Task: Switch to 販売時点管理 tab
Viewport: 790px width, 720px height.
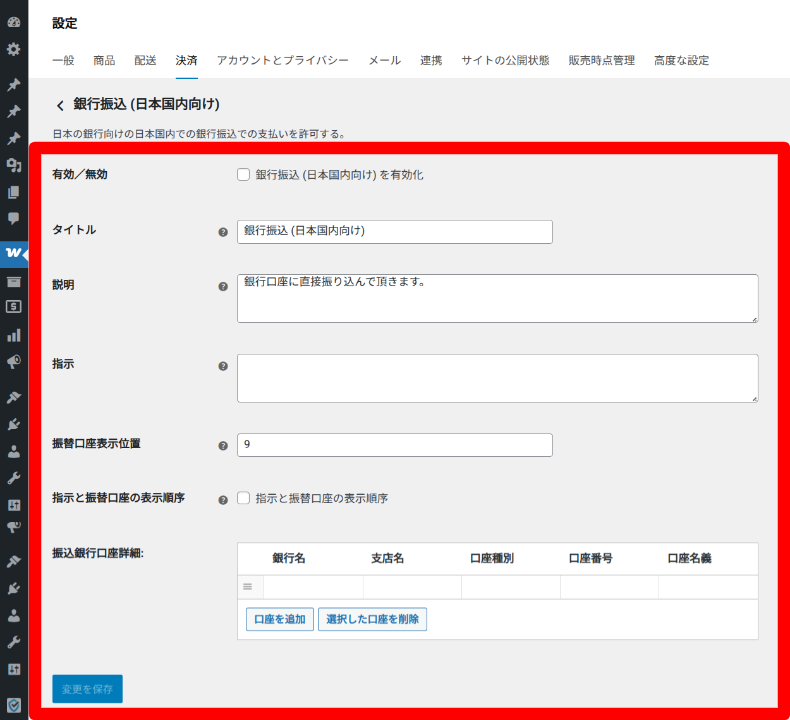Action: click(602, 60)
